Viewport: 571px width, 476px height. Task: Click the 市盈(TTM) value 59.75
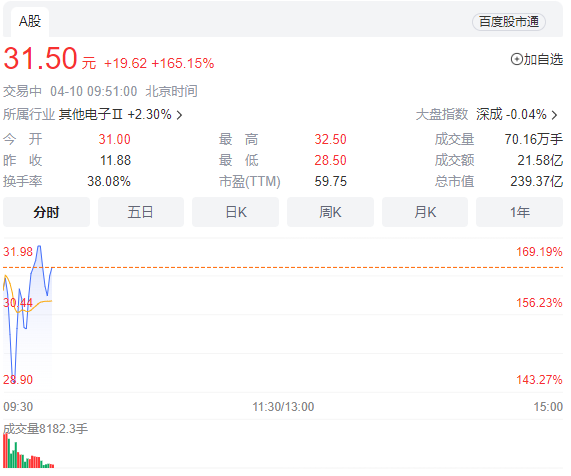[331, 181]
